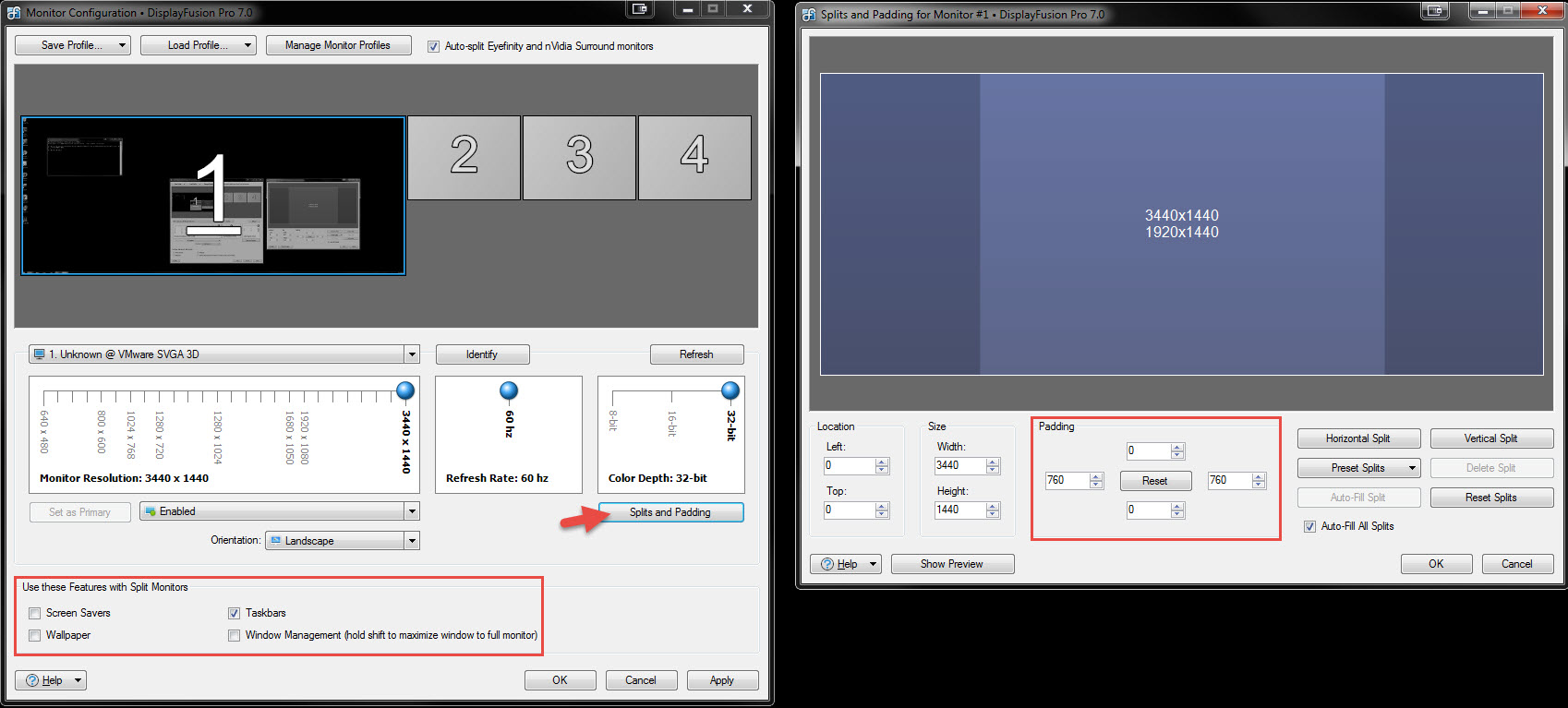Uncheck the Taskbars checkbox

point(235,613)
